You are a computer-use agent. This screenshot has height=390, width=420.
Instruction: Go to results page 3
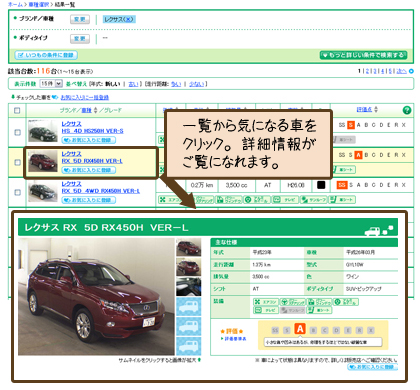point(375,71)
